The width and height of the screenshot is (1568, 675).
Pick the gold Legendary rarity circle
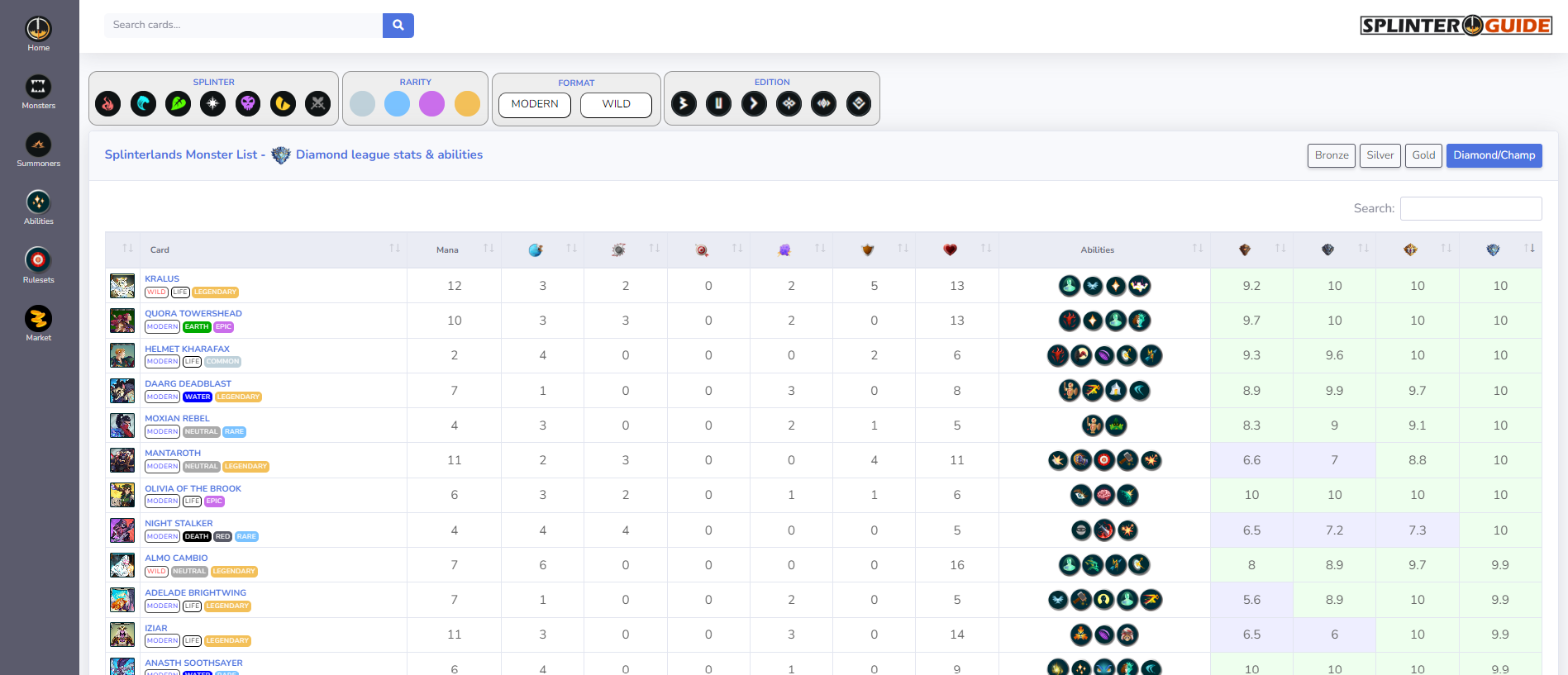(x=467, y=103)
